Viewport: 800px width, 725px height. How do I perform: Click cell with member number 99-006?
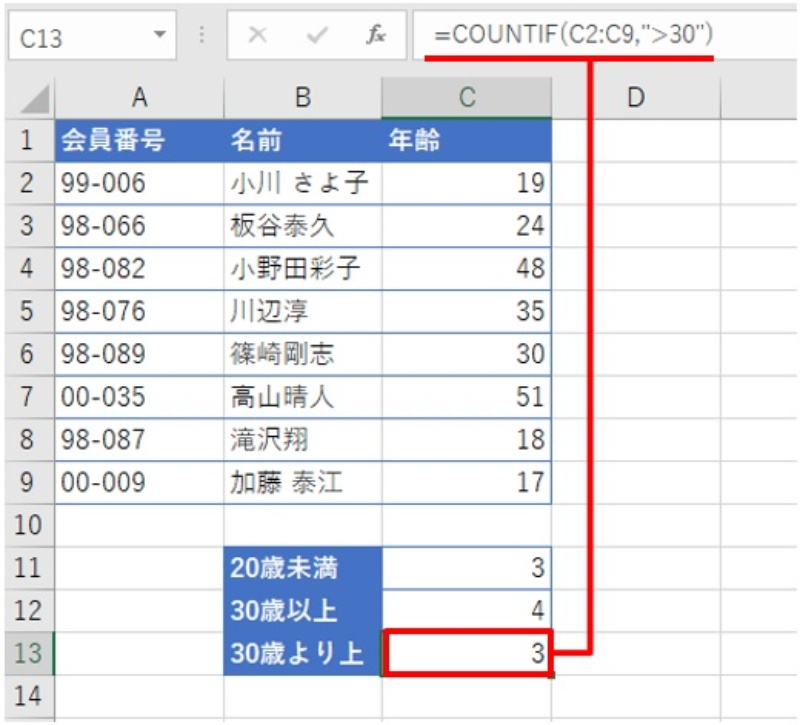click(x=139, y=183)
